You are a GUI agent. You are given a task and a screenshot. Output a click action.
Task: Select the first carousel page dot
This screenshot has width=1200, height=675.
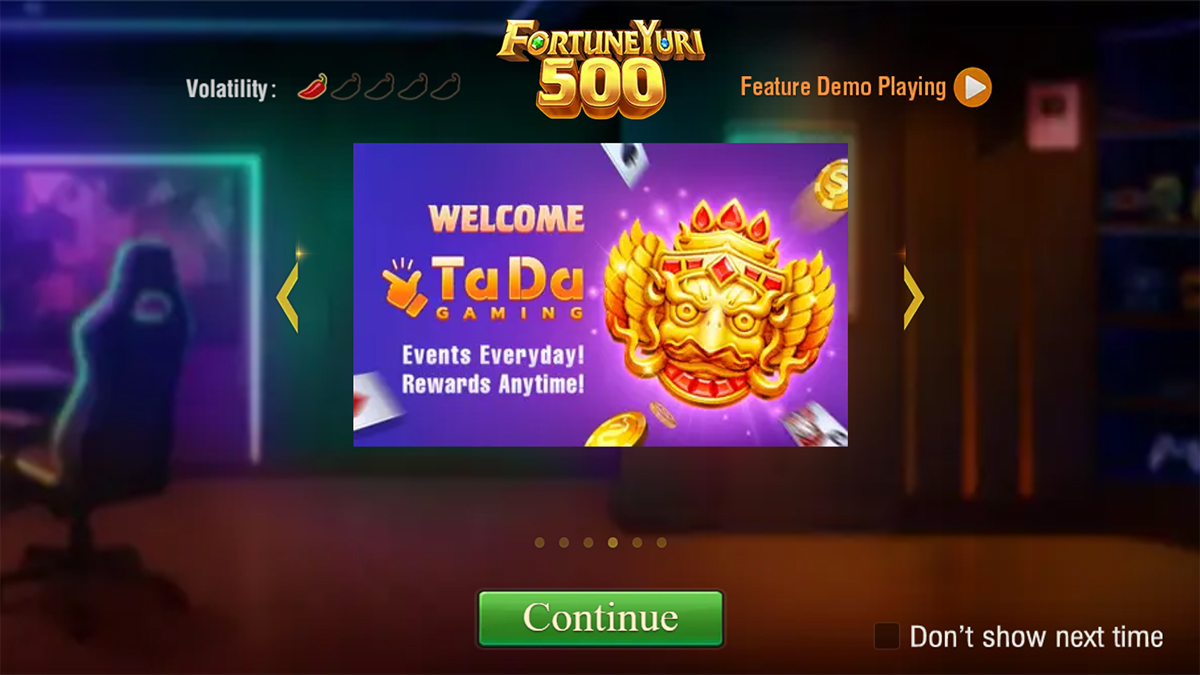[x=540, y=543]
